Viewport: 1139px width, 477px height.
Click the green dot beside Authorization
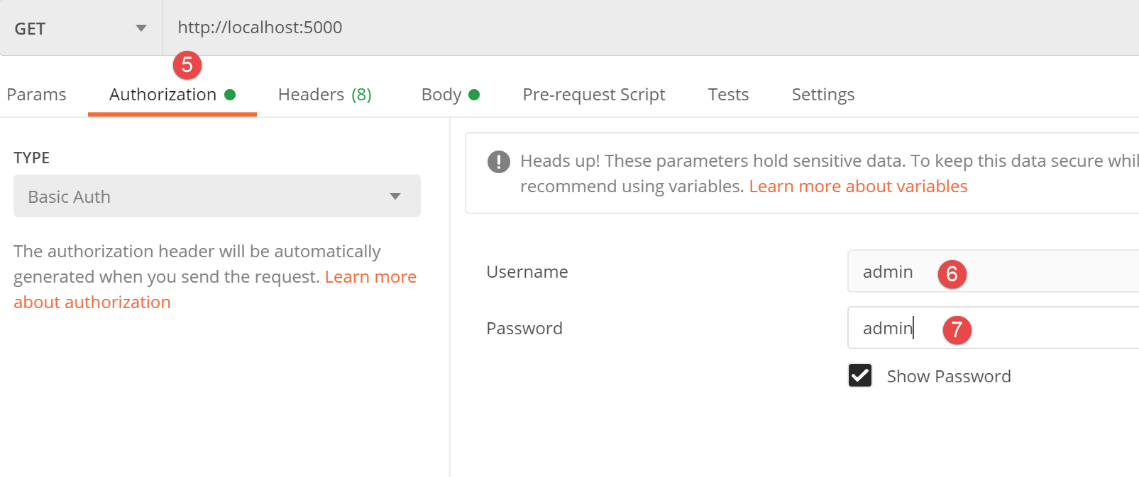point(230,95)
